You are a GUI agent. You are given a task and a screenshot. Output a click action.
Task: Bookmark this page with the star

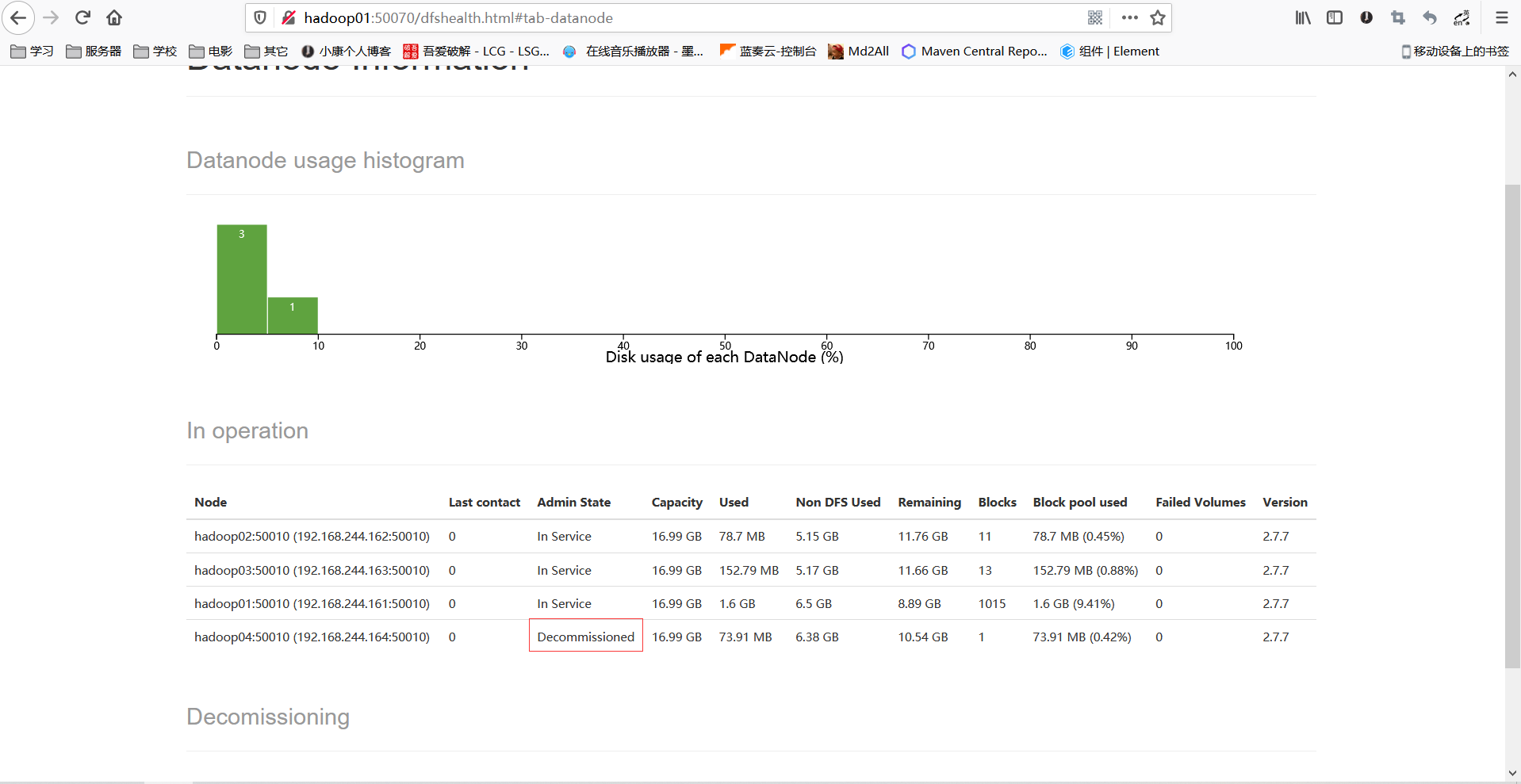(1158, 17)
